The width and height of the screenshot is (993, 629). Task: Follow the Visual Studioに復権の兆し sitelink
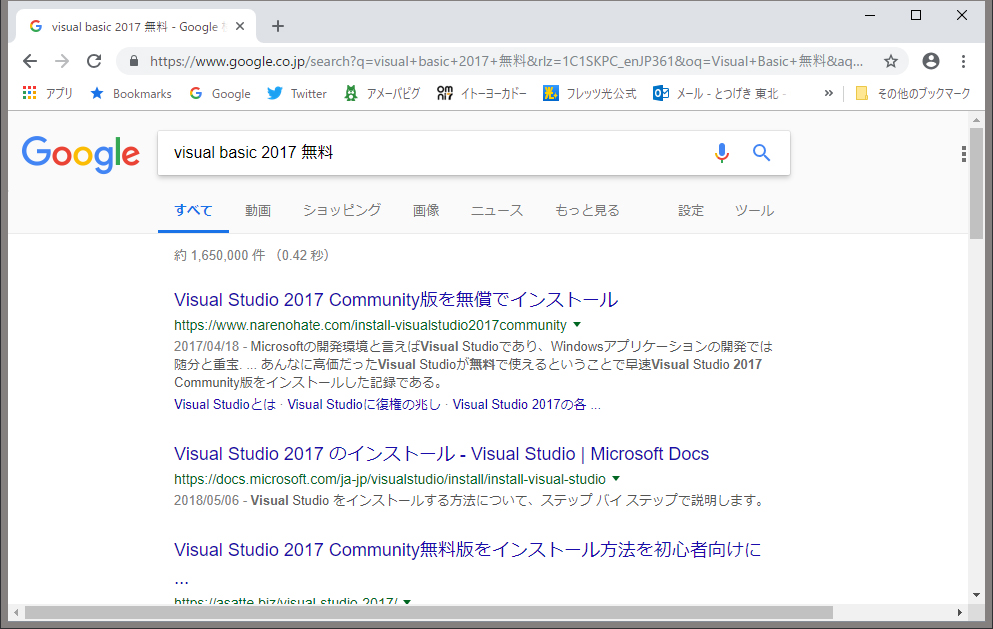[x=364, y=404]
